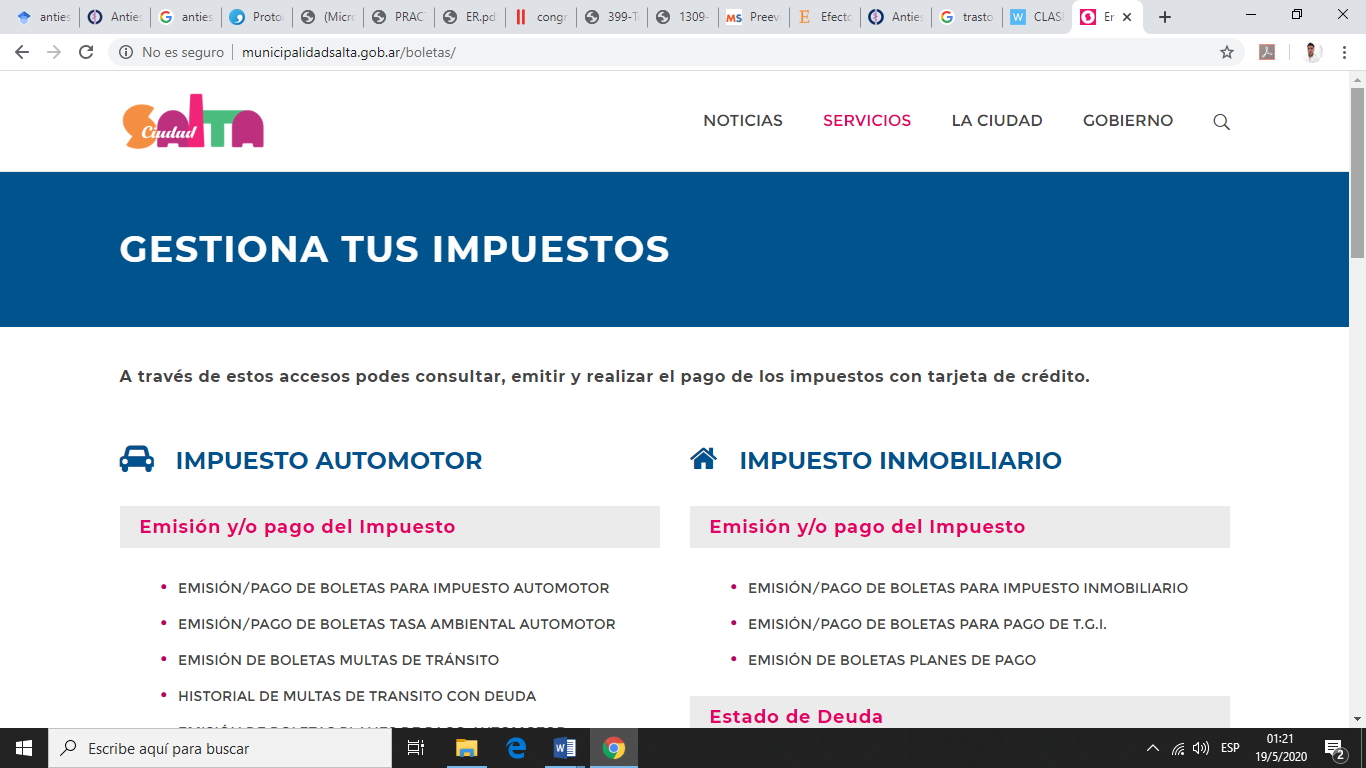Switch to the PRAC browser tab
The height and width of the screenshot is (768, 1366).
[x=400, y=17]
